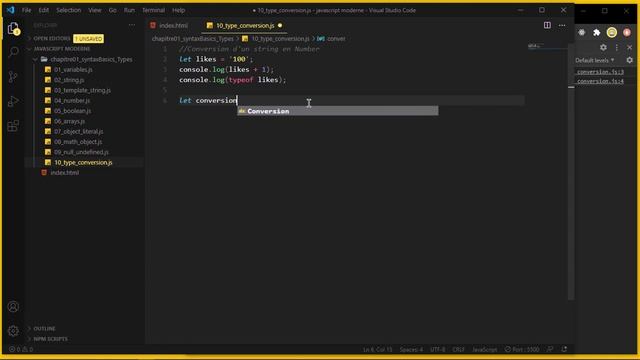640x360 pixels.
Task: Open browser Extensions puzzle icon
Action: pyautogui.click(x=596, y=32)
